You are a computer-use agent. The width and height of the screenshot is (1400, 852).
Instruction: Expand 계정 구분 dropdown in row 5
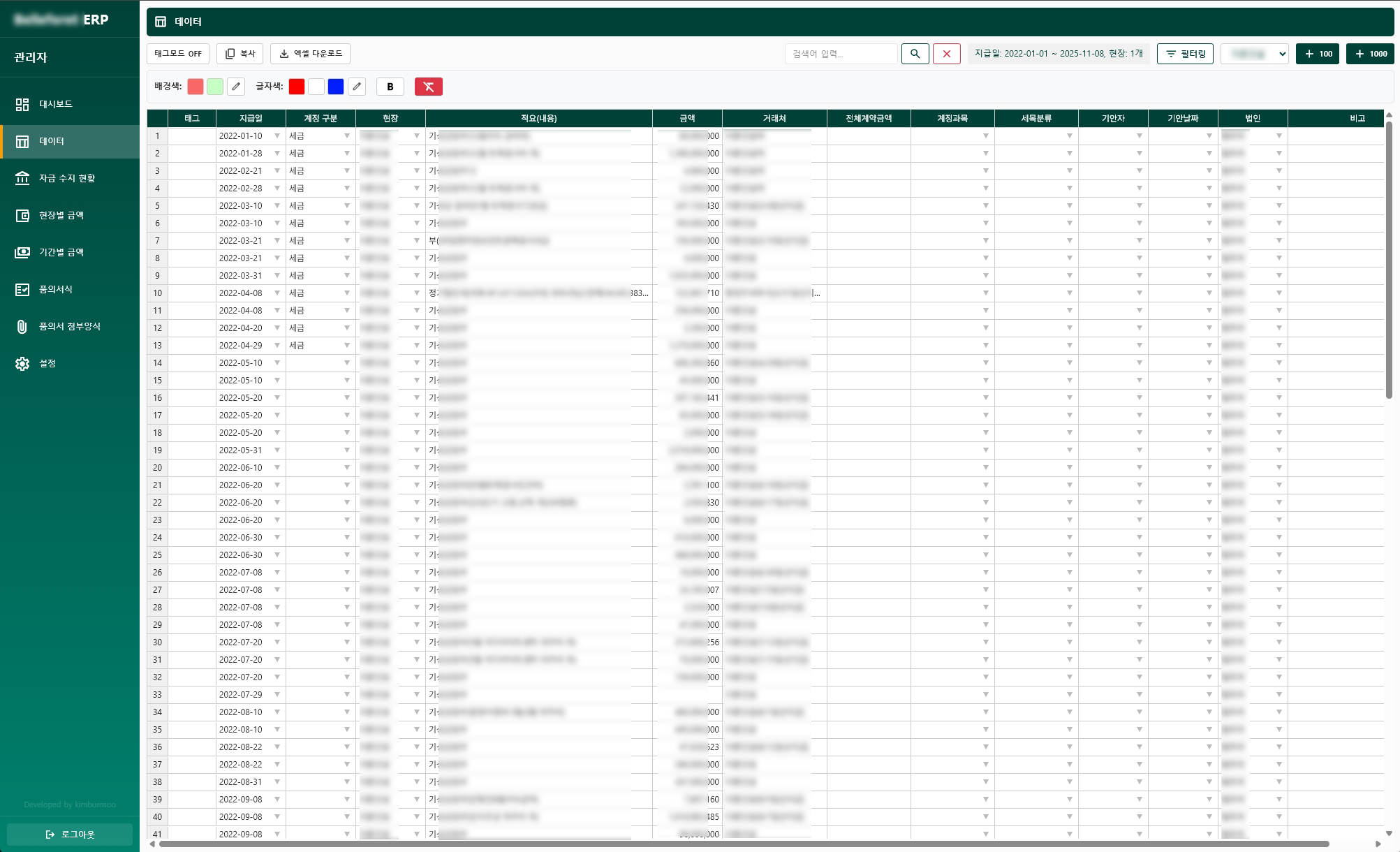[x=347, y=206]
